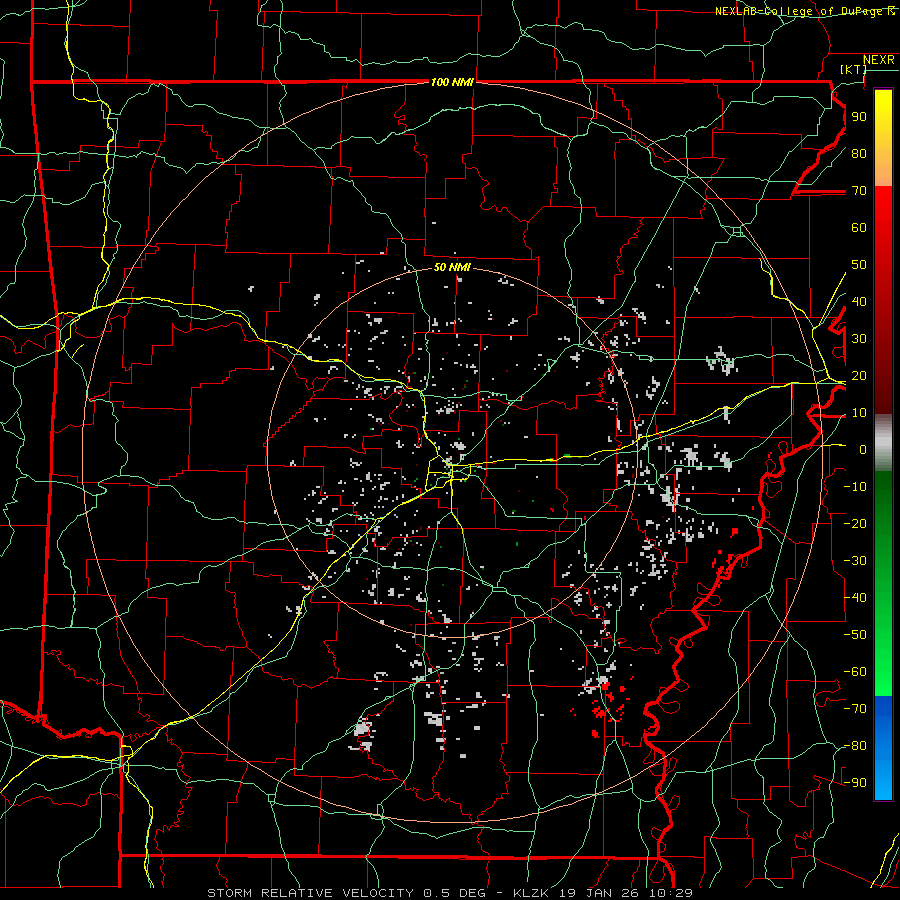Image resolution: width=900 pixels, height=900 pixels.
Task: Click the -20 value on velocity scale
Action: click(855, 523)
